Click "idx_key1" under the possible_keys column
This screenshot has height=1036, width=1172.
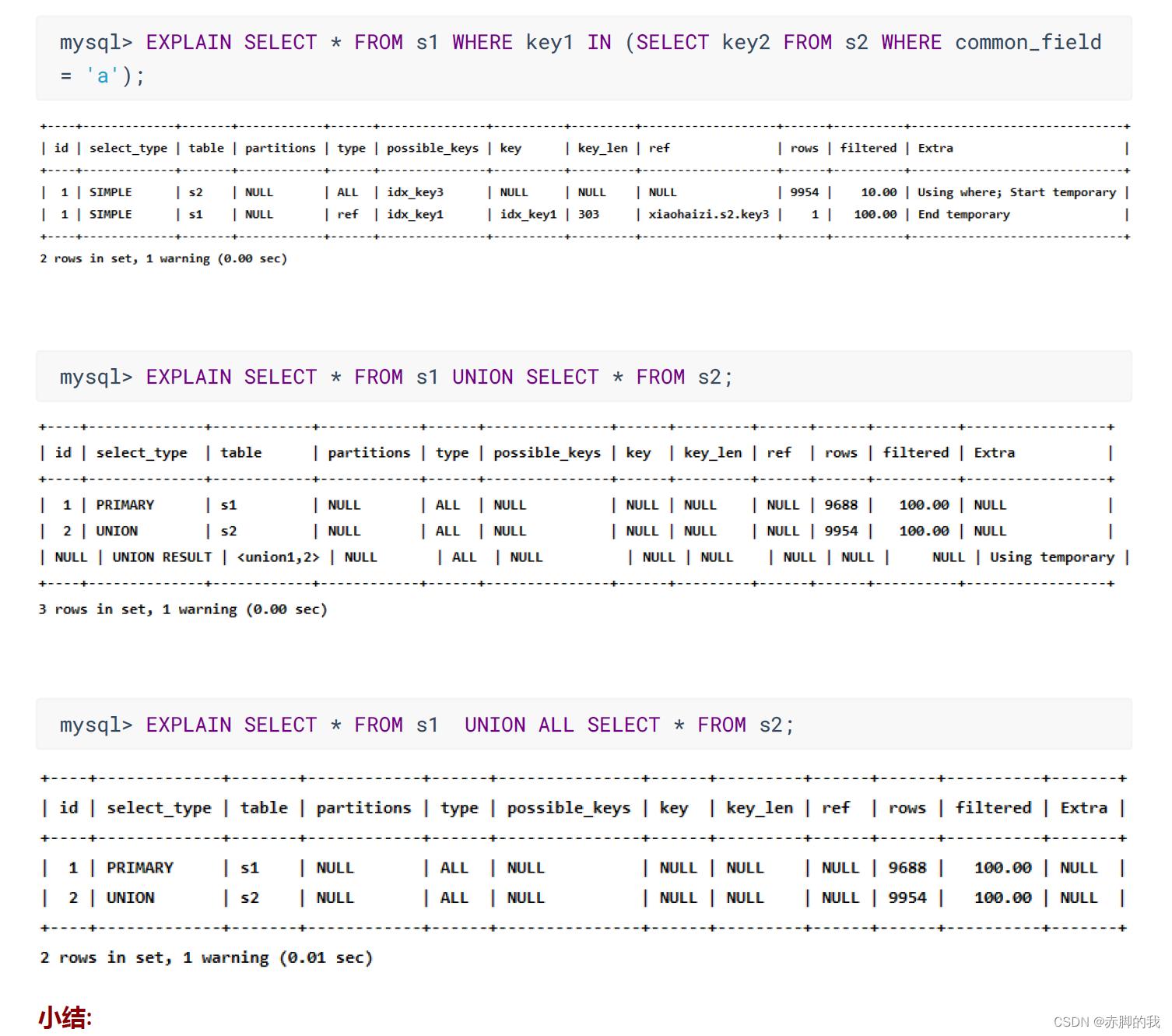(416, 214)
